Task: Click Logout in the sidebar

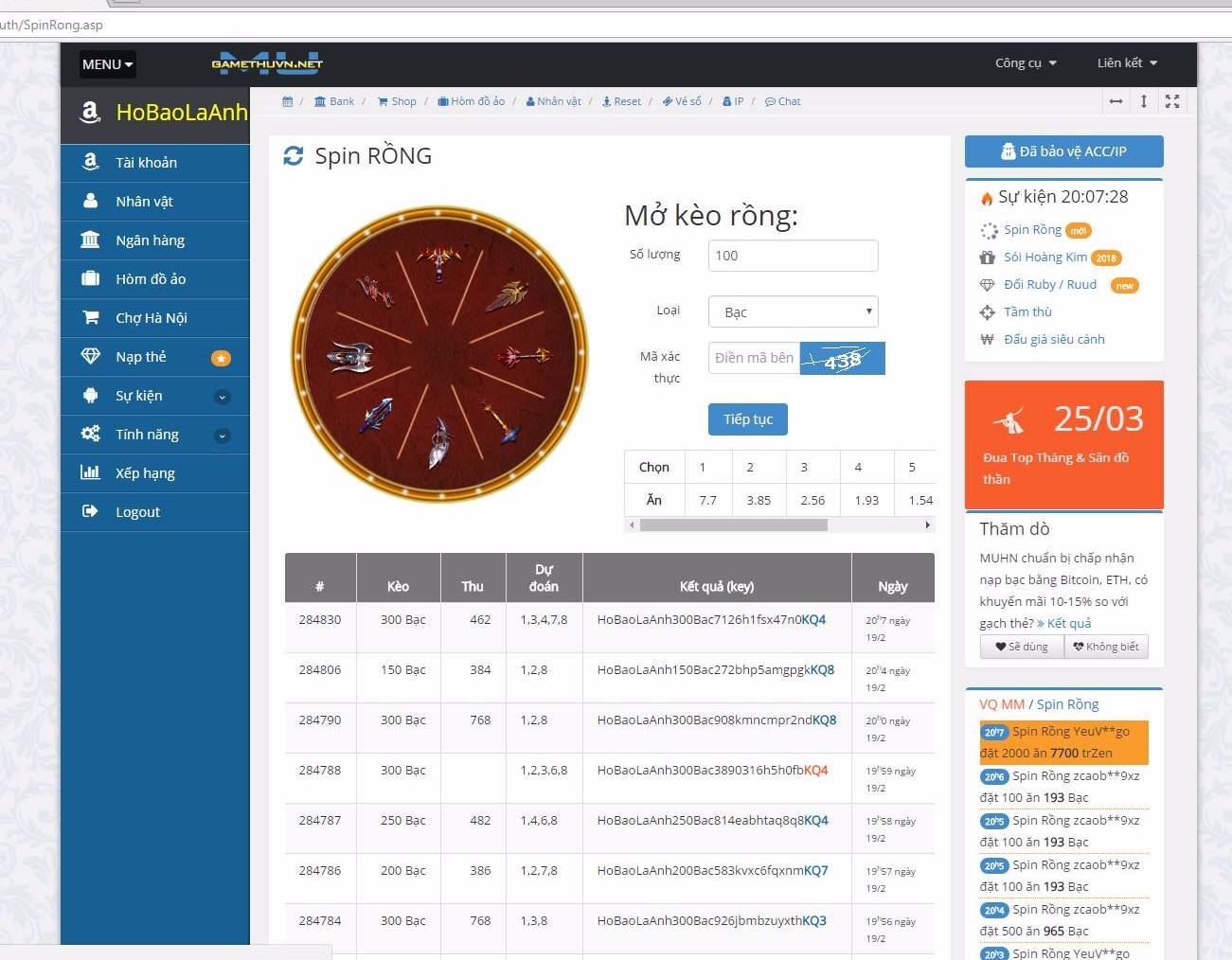Action: (x=155, y=512)
